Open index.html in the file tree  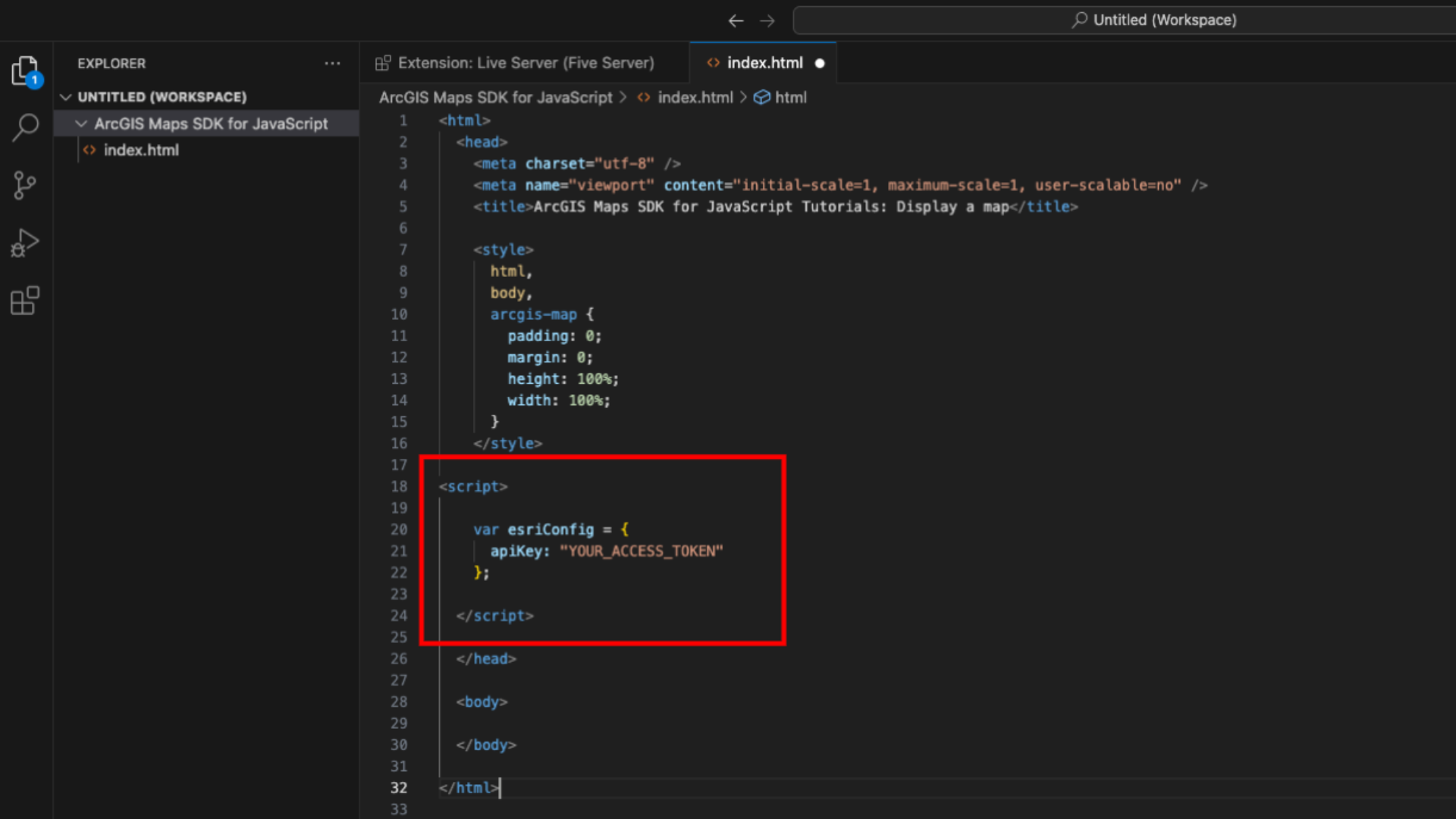pyautogui.click(x=141, y=150)
